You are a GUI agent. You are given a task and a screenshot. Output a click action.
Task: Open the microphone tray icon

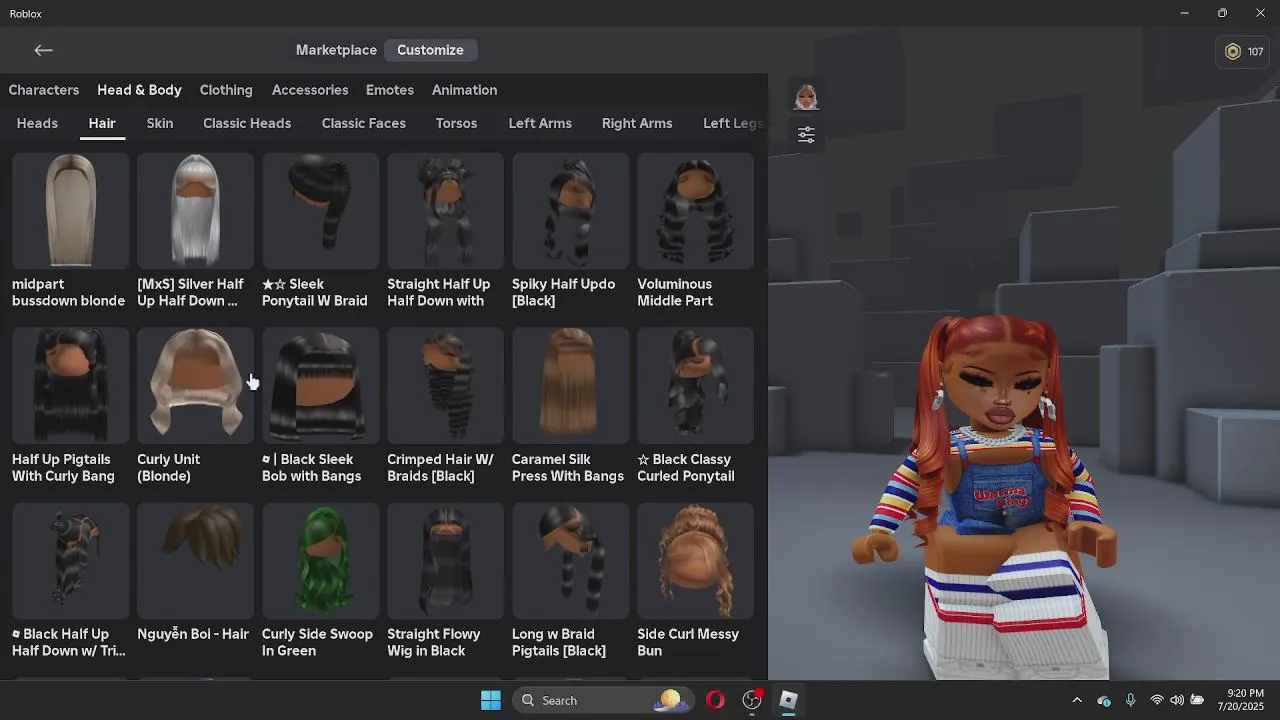(x=1131, y=700)
